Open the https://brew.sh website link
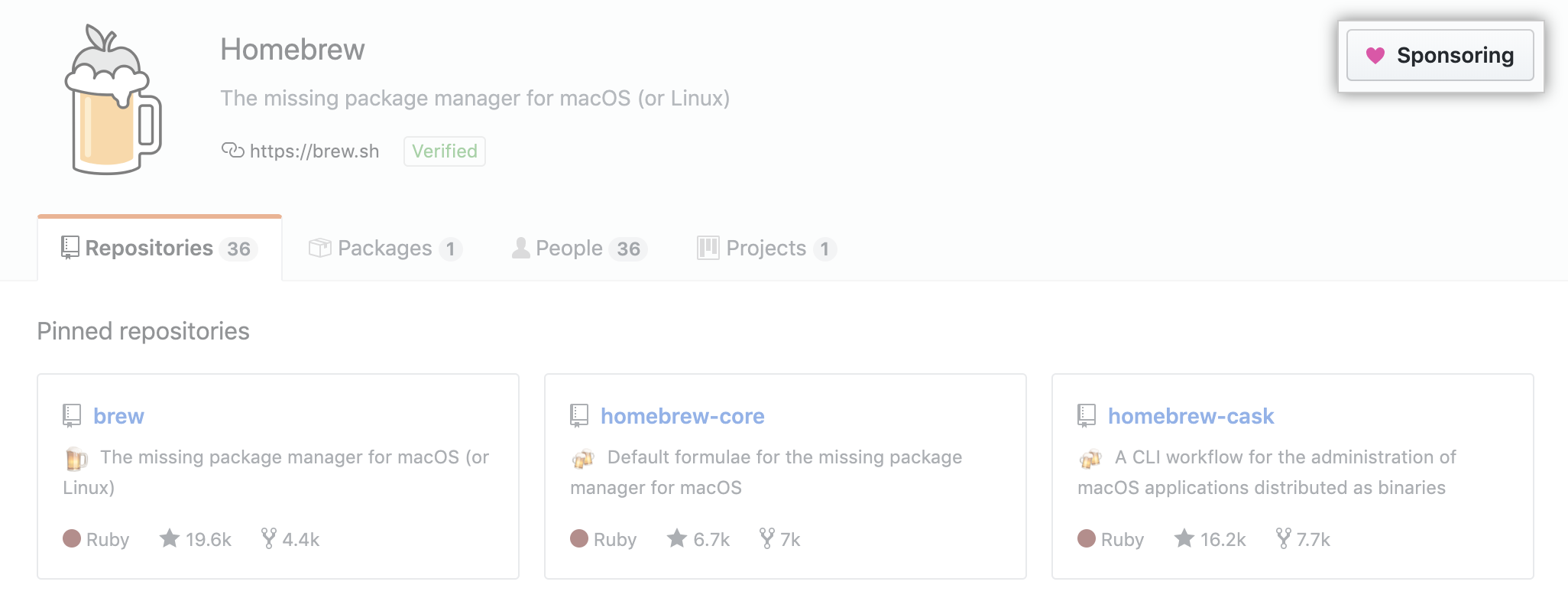The image size is (1568, 598). 314,151
